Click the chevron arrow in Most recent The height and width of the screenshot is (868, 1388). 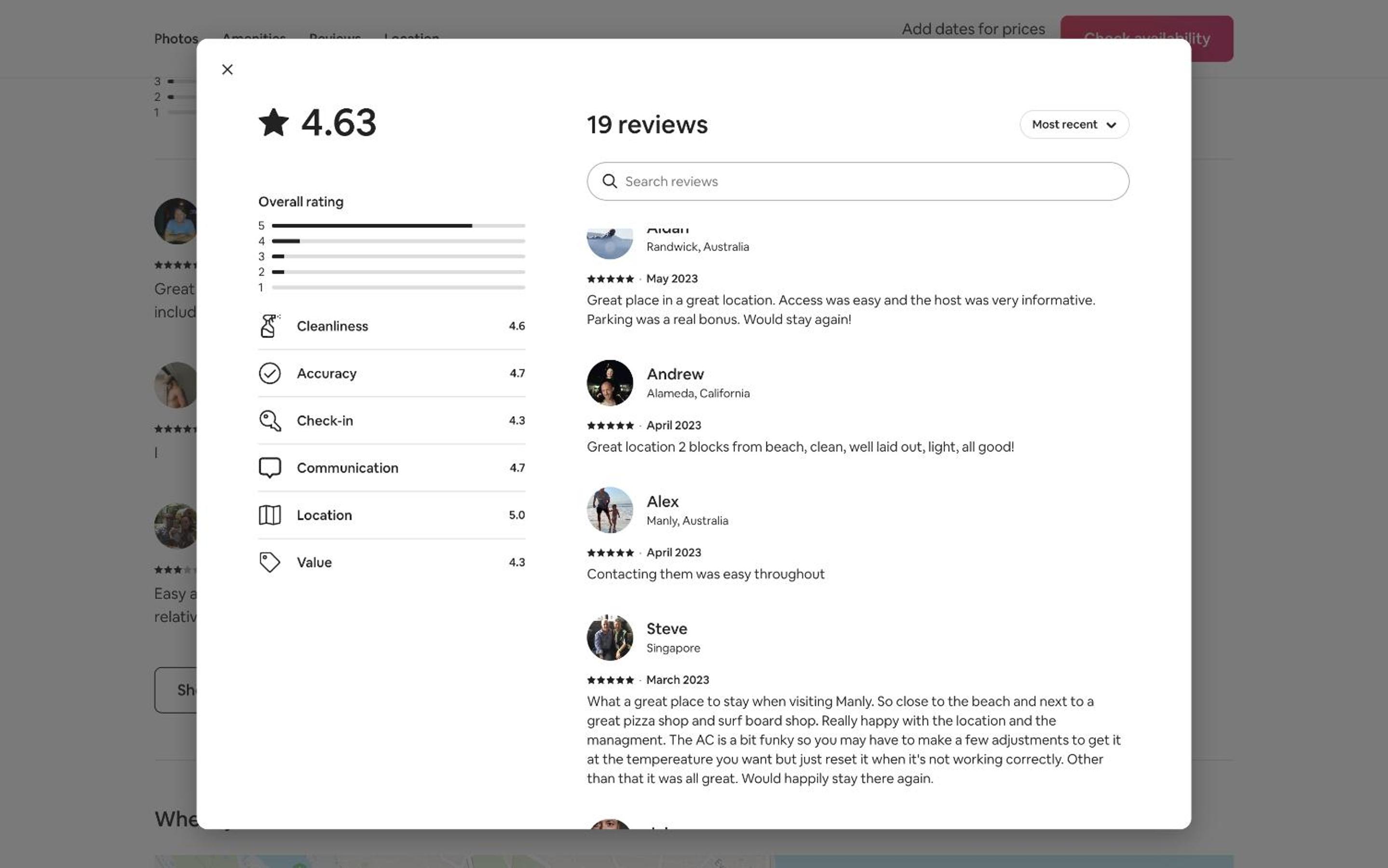click(1111, 125)
